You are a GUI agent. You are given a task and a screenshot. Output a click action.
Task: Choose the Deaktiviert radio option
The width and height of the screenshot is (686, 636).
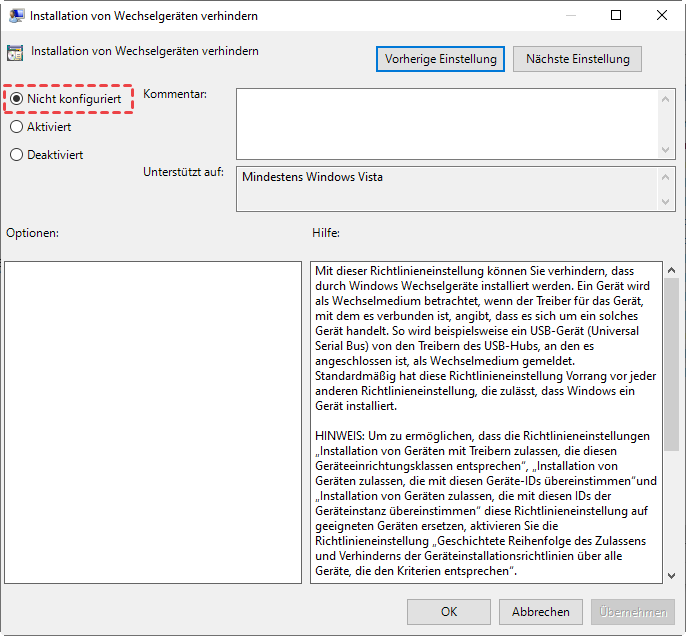17,155
